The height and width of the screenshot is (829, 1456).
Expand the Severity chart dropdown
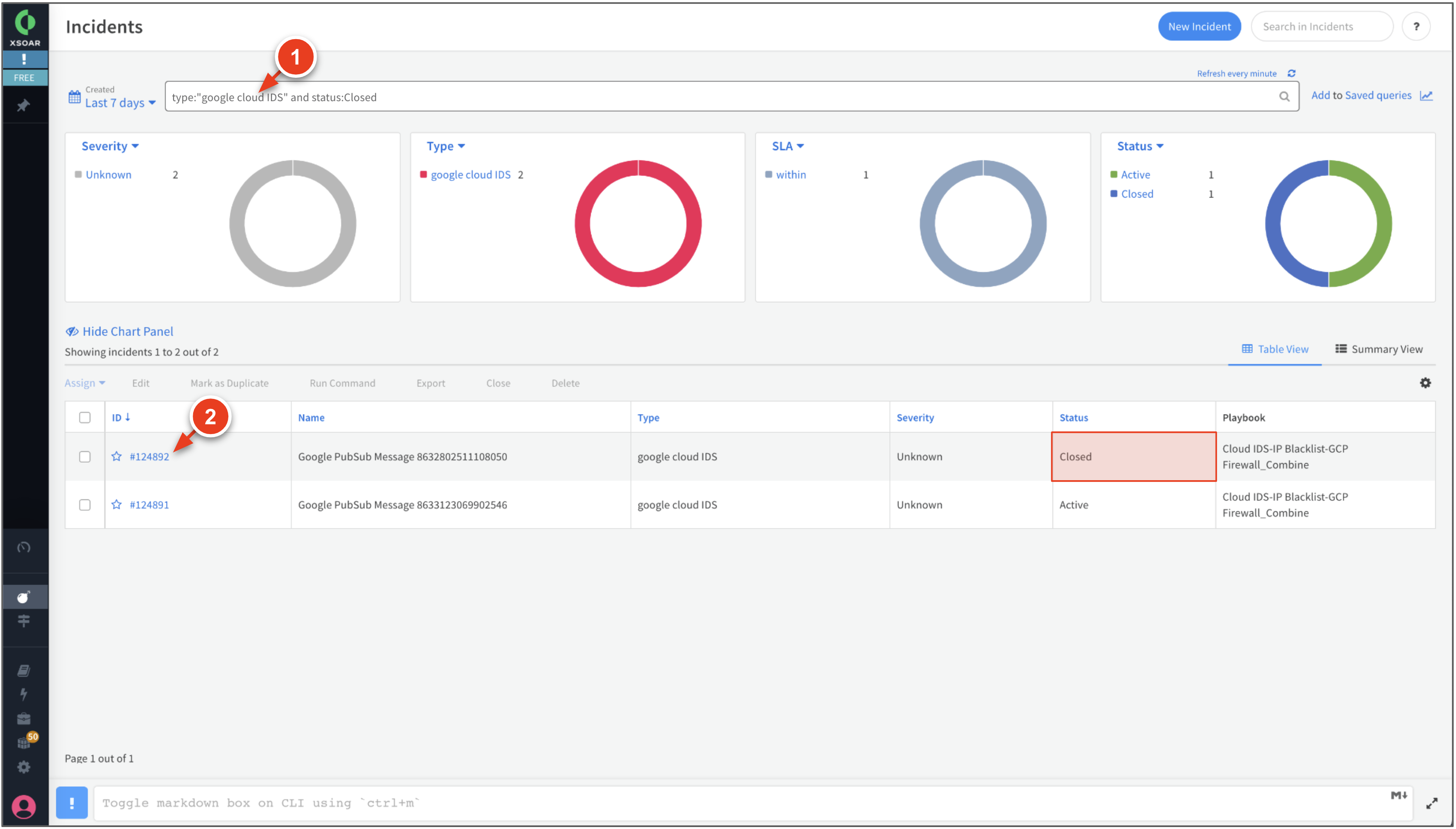click(x=110, y=146)
